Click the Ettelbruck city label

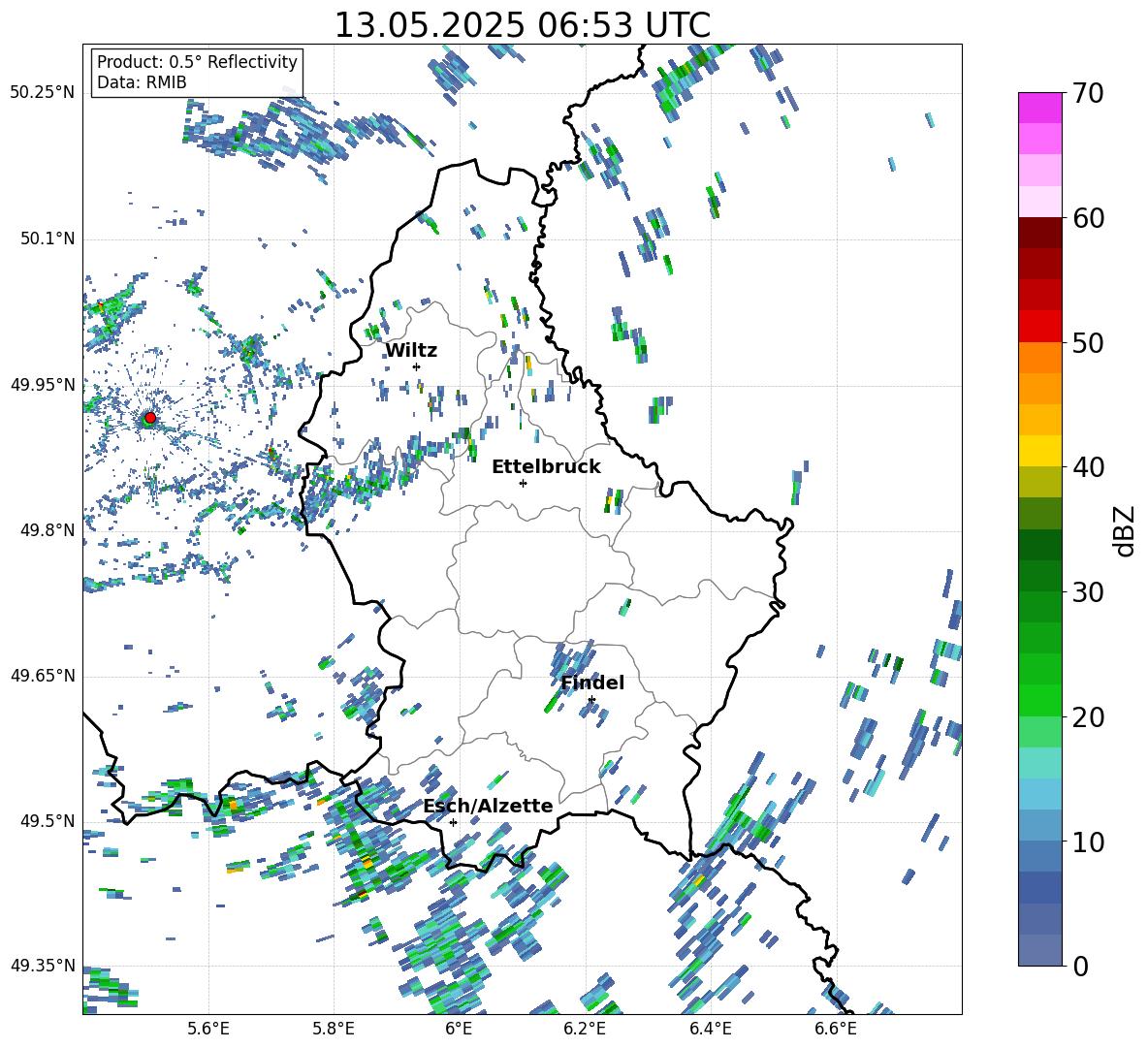(x=546, y=467)
